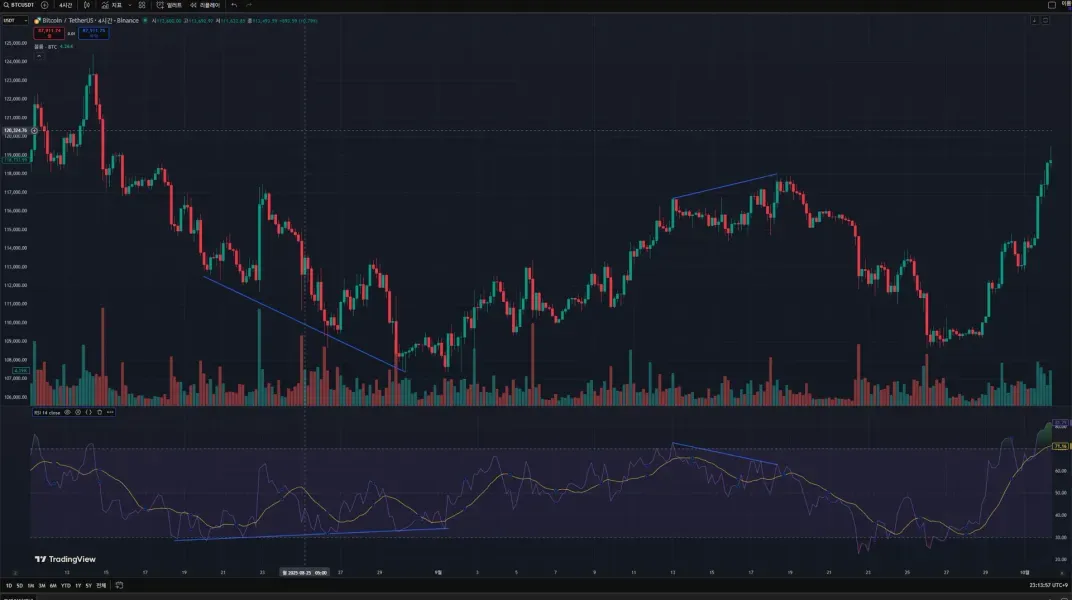Click the time and UTC+9 timezone display
Screen dimensions: 1072x600
(1048, 585)
